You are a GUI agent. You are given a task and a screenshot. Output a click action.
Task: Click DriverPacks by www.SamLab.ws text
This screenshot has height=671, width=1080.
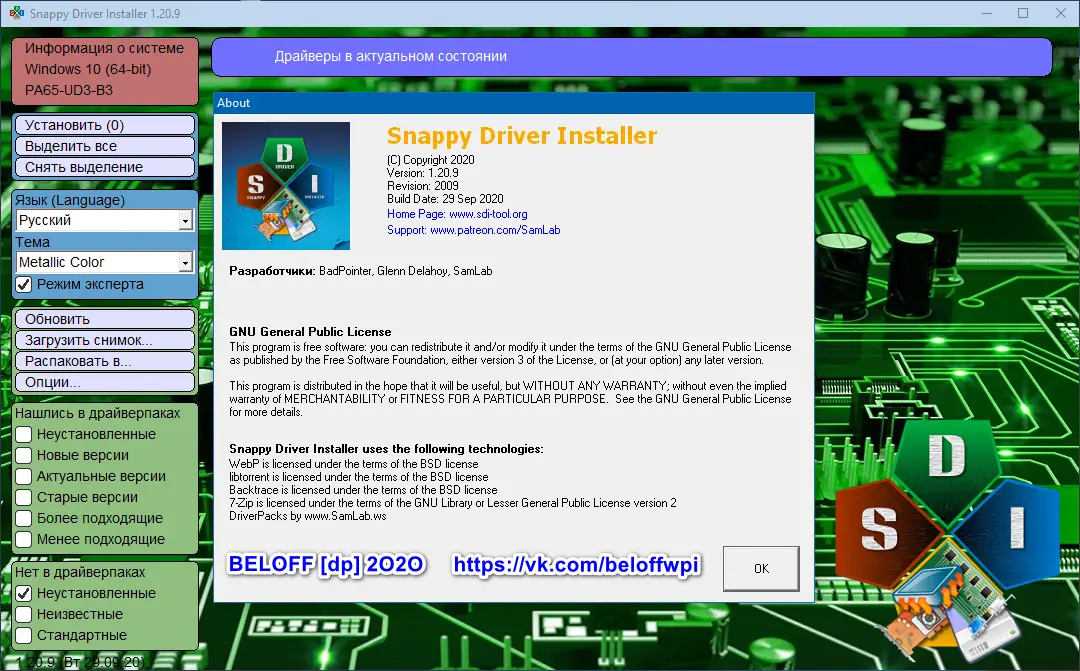[x=308, y=516]
